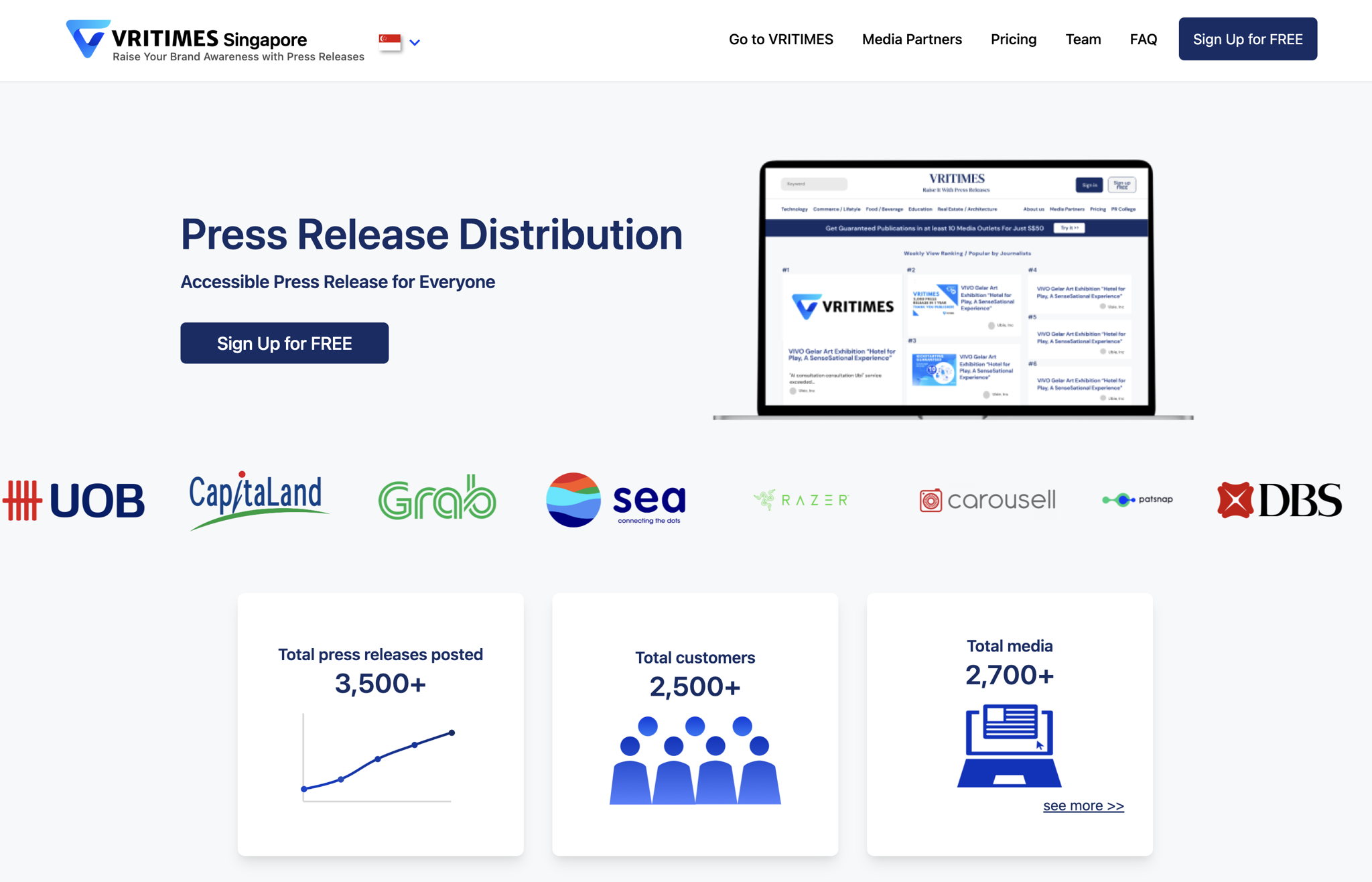
Task: Follow the see more >> link
Action: point(1083,806)
